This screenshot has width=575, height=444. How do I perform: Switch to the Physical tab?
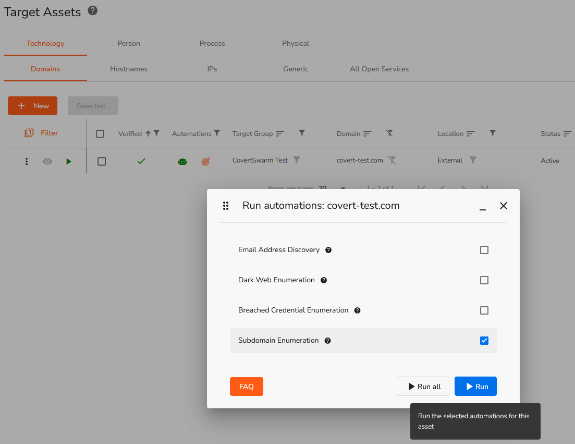296,43
